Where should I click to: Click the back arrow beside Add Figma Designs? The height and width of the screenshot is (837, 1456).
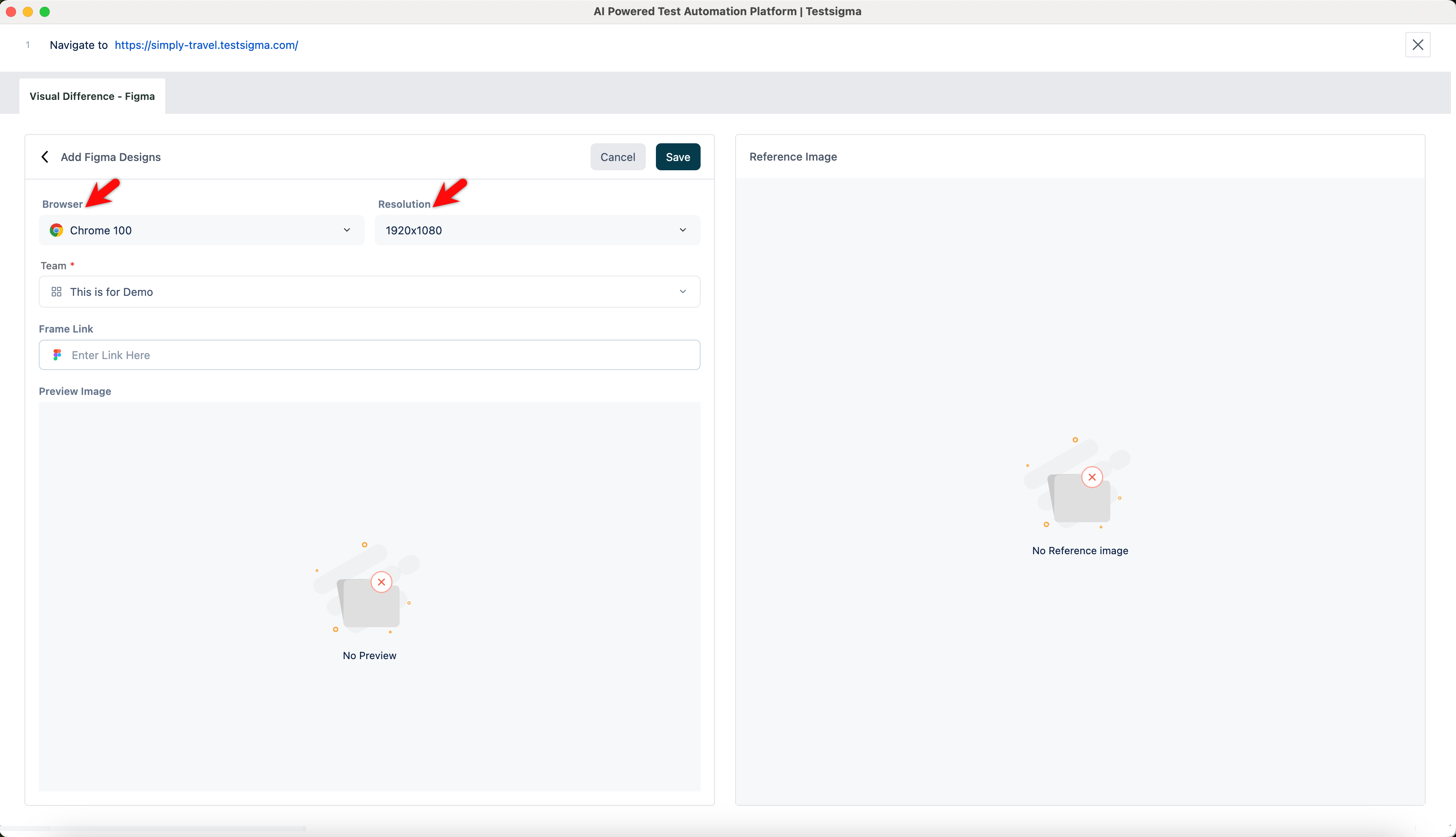[x=44, y=156]
